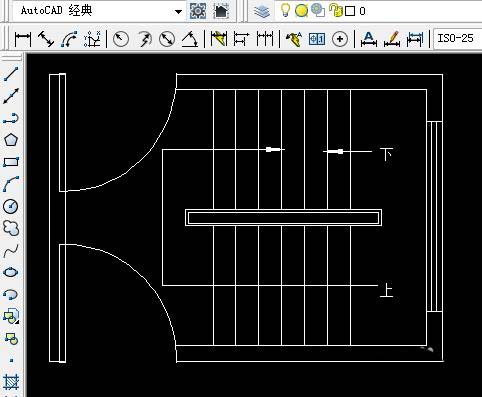This screenshot has width=482, height=397.
Task: Select the Point draw tool
Action: click(x=11, y=360)
